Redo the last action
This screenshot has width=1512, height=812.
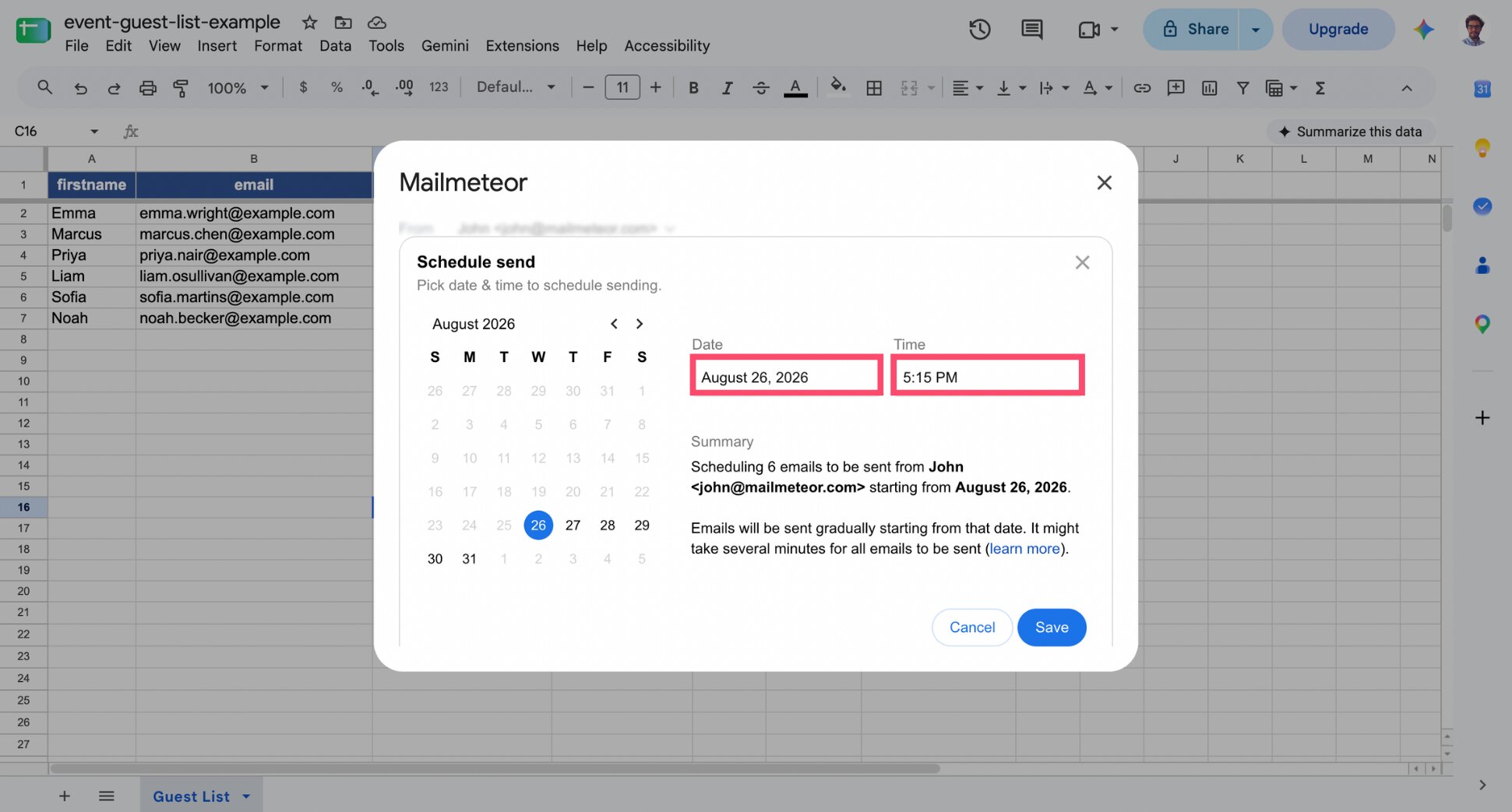(x=114, y=88)
